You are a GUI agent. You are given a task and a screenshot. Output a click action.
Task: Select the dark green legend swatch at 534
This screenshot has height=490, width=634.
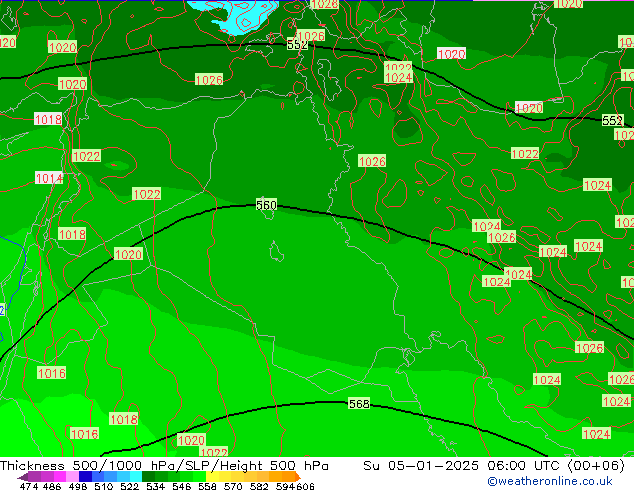(x=148, y=476)
